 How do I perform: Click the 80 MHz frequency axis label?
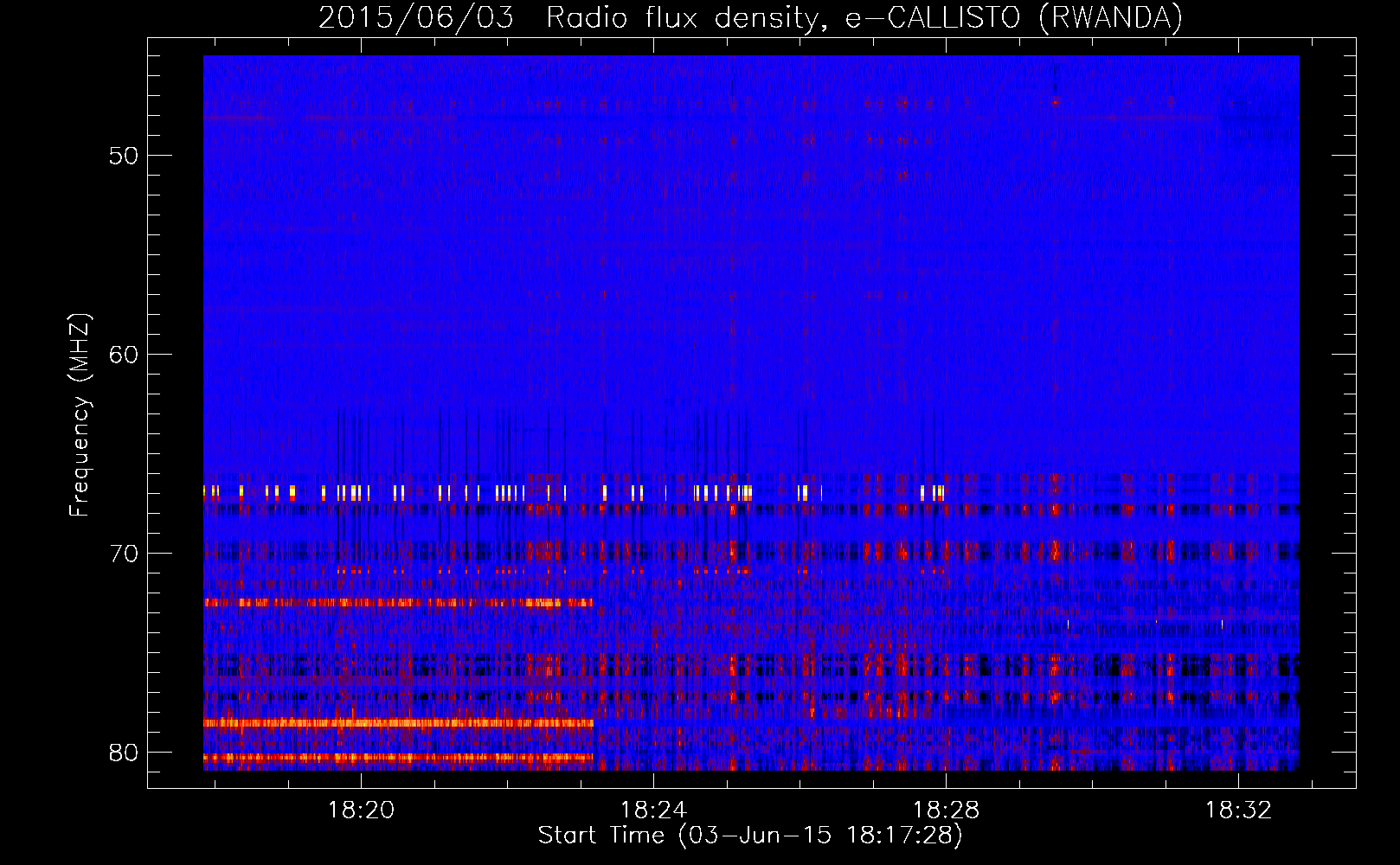point(124,753)
